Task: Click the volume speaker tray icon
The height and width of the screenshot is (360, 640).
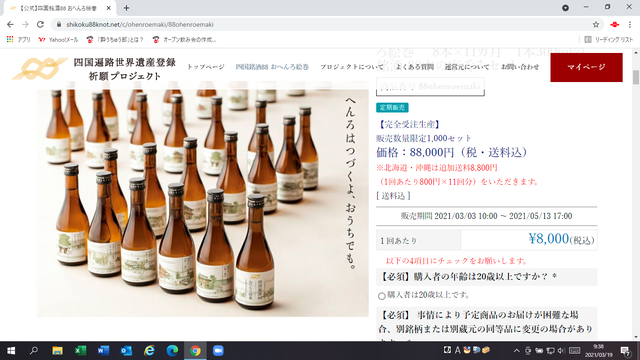Action: [x=561, y=351]
